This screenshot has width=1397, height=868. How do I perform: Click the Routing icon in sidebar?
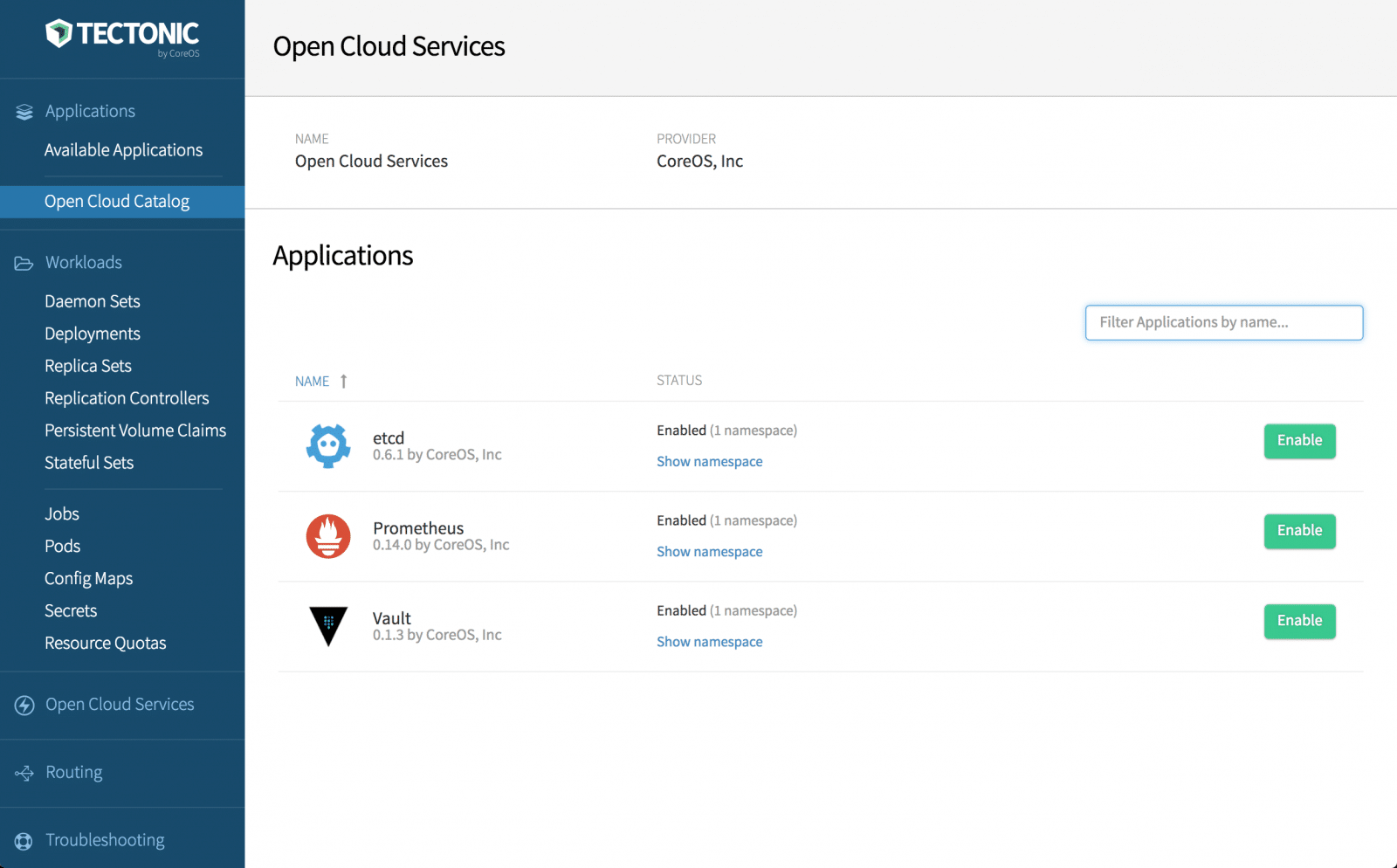pyautogui.click(x=24, y=773)
